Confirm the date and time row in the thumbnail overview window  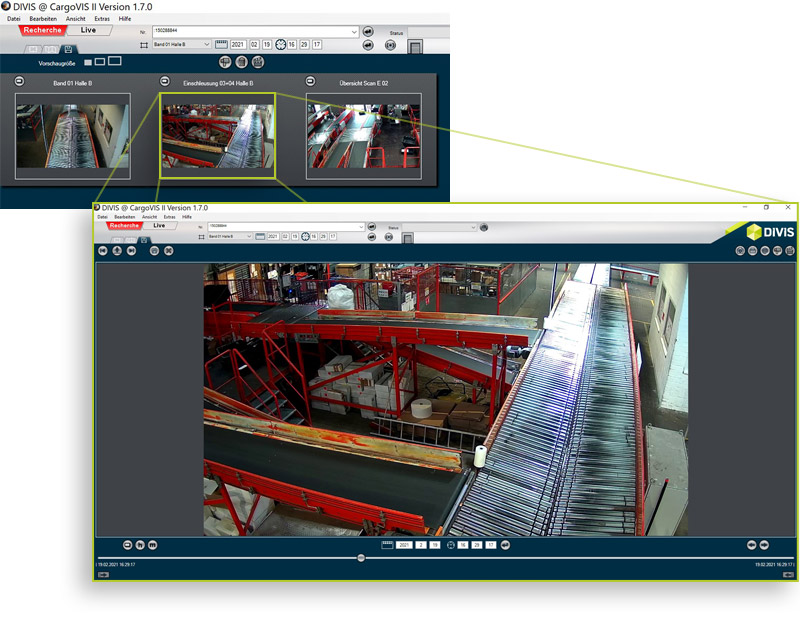(x=368, y=45)
